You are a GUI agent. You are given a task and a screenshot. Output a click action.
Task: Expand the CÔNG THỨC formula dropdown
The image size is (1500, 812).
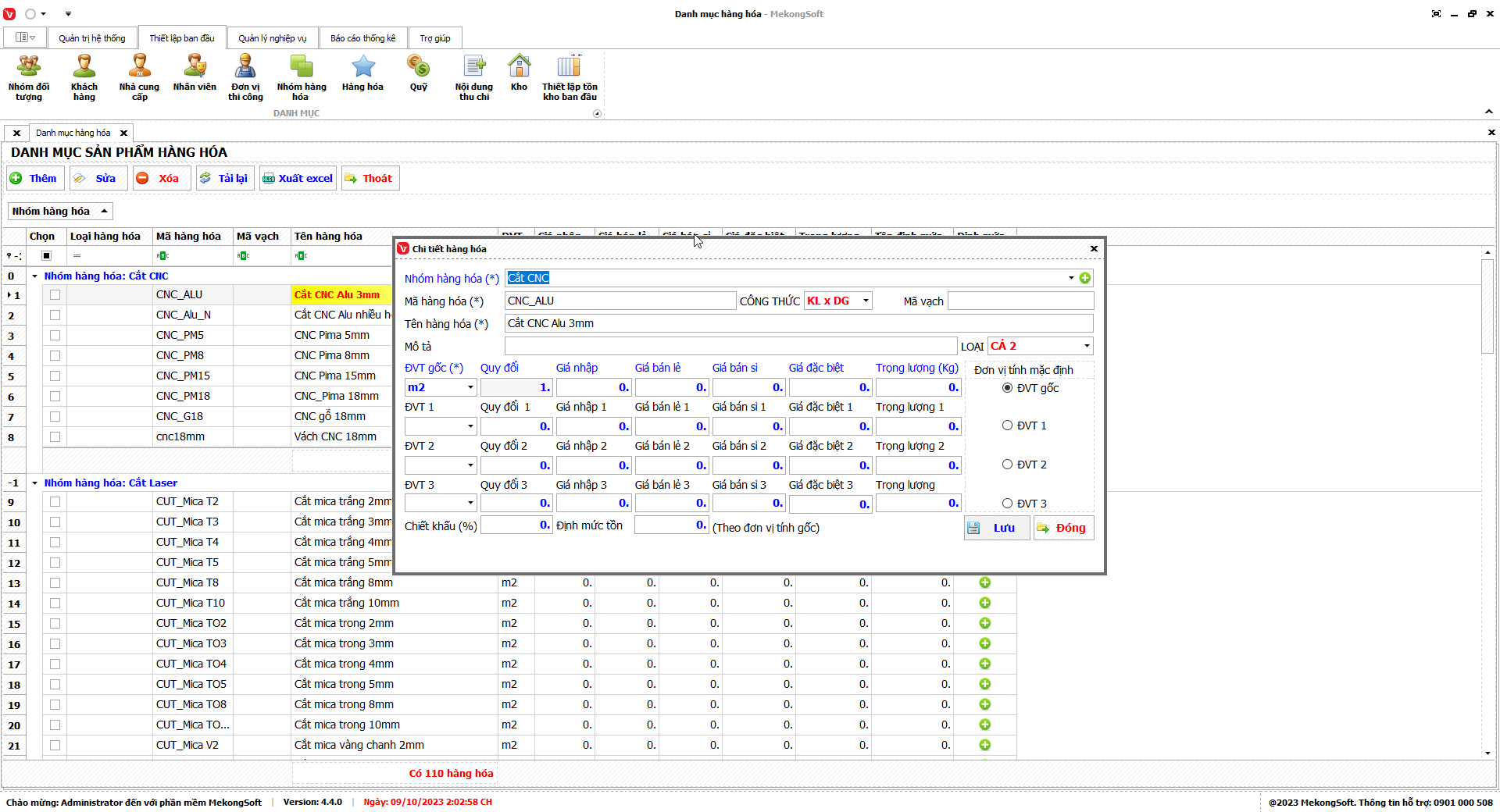[866, 301]
